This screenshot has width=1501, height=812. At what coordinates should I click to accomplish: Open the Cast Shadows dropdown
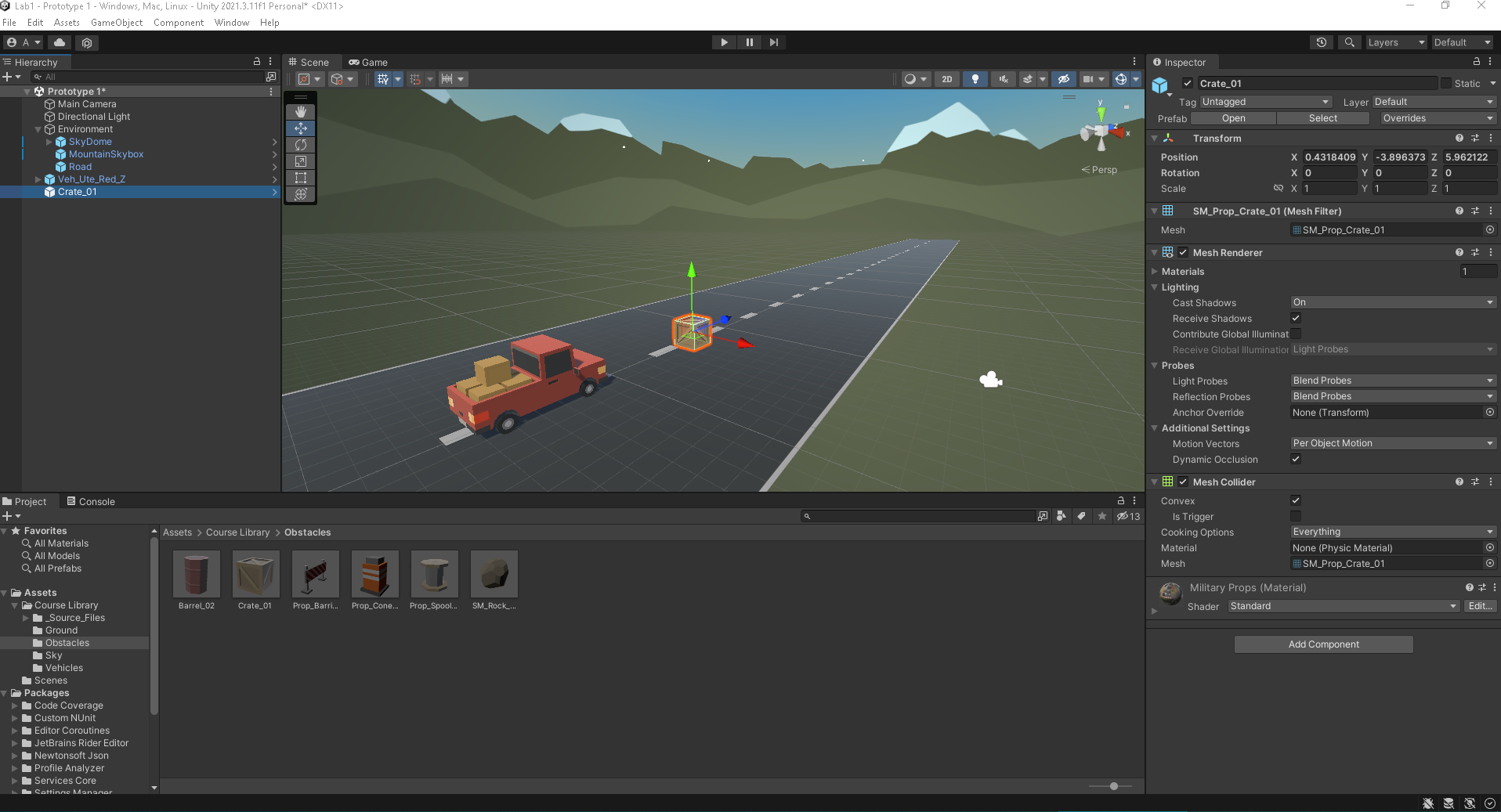[x=1392, y=302]
